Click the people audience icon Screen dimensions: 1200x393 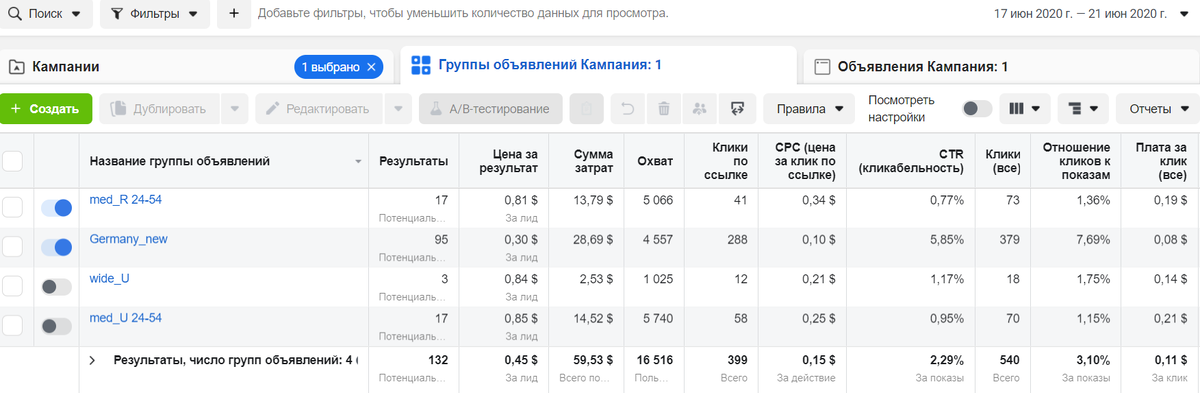700,108
